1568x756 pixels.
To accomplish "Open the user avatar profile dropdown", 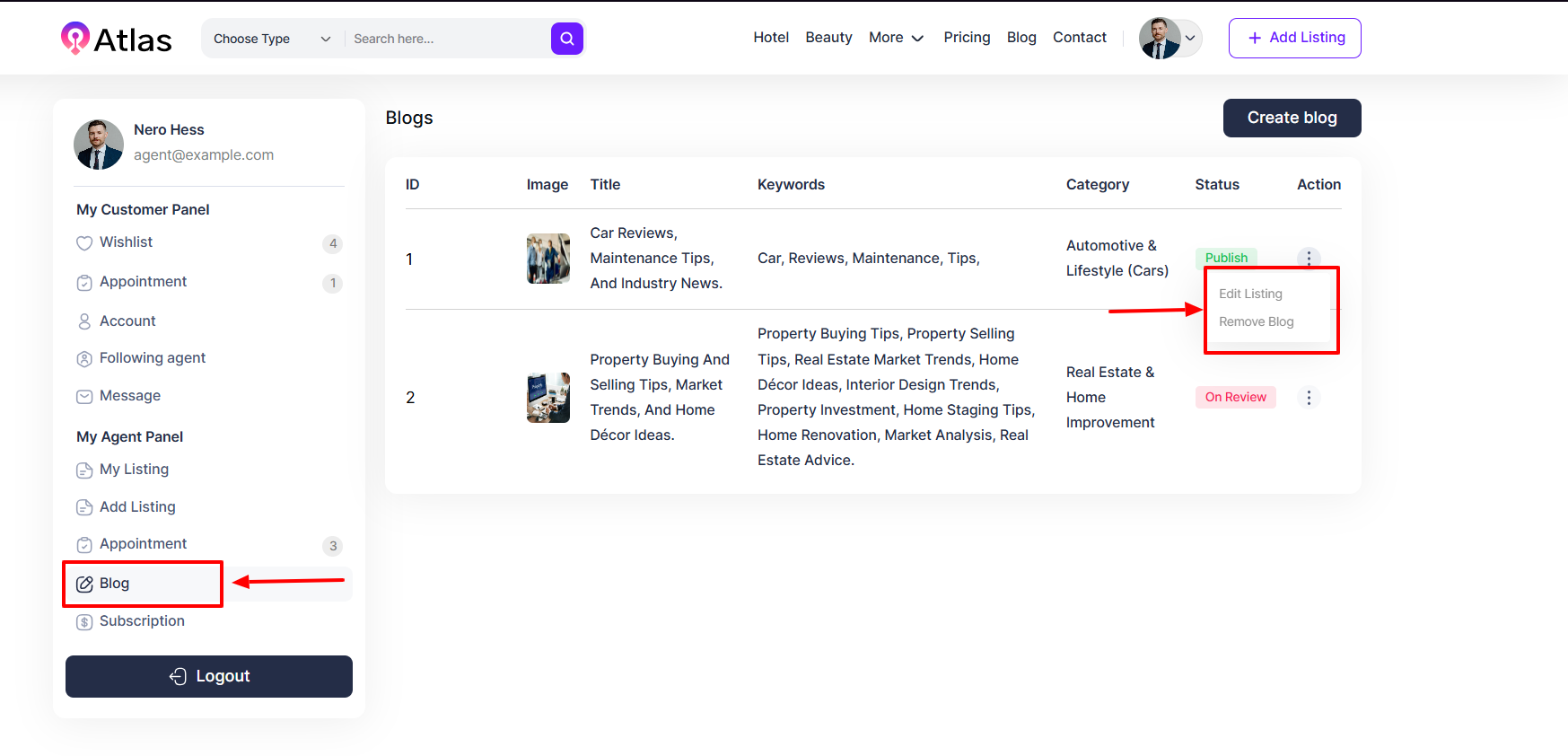I will pyautogui.click(x=1169, y=38).
